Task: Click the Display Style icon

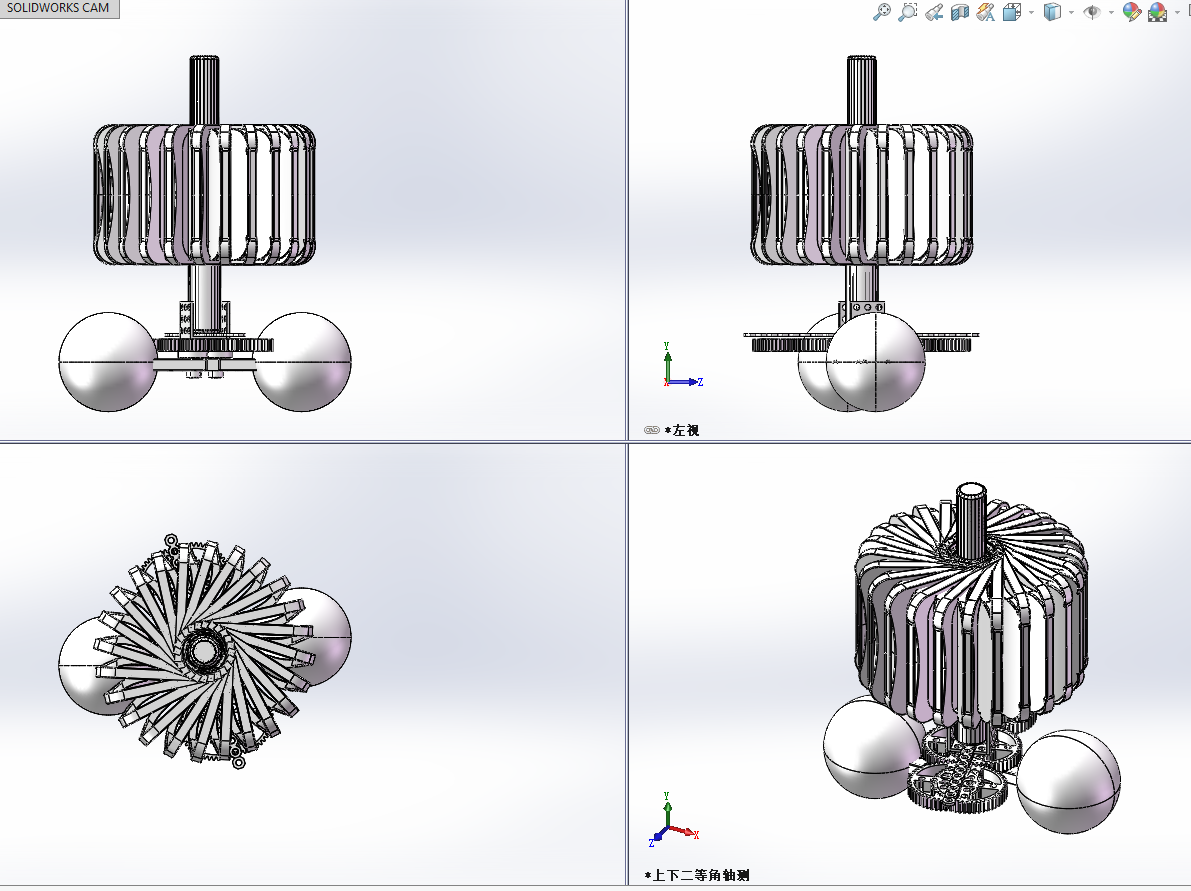Action: 1052,11
